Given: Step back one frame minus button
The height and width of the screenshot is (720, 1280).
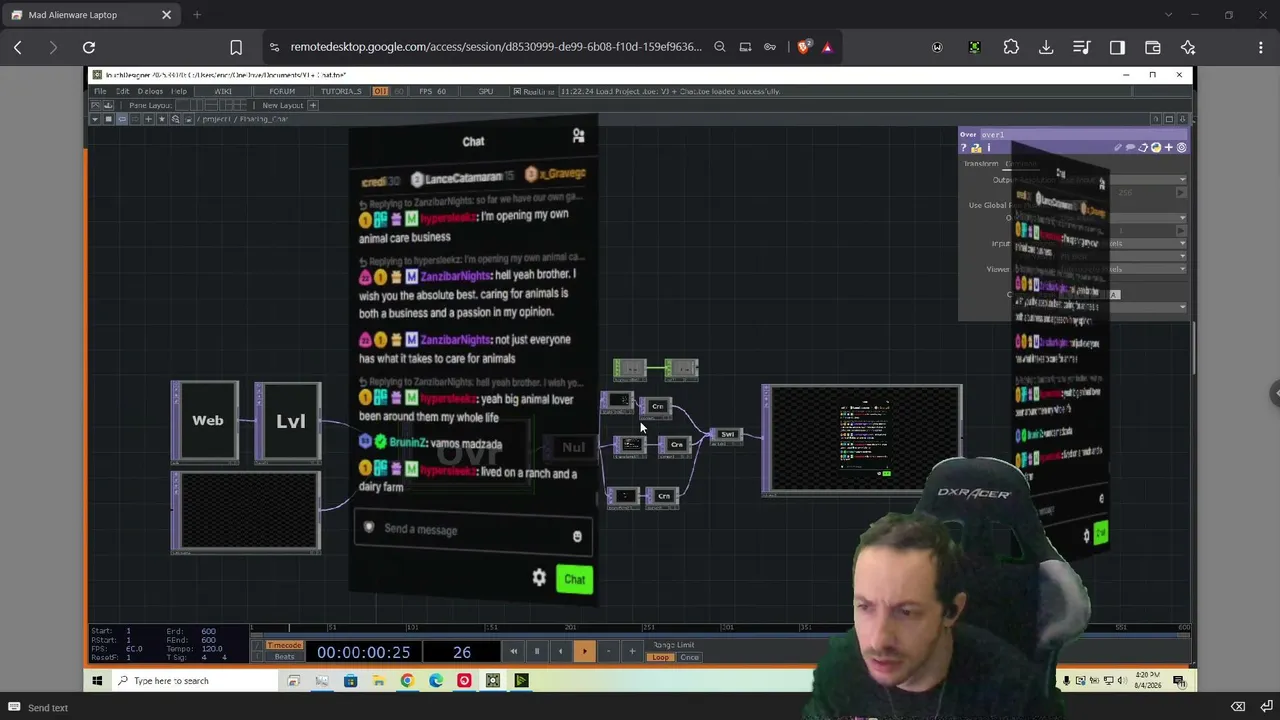Looking at the screenshot, I should (608, 652).
